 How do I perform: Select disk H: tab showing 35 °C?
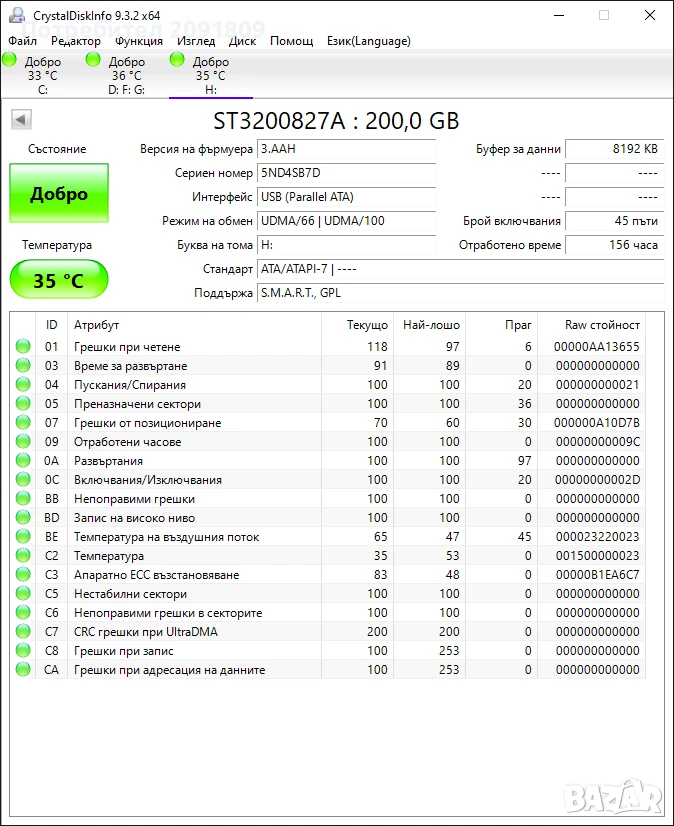pos(211,74)
